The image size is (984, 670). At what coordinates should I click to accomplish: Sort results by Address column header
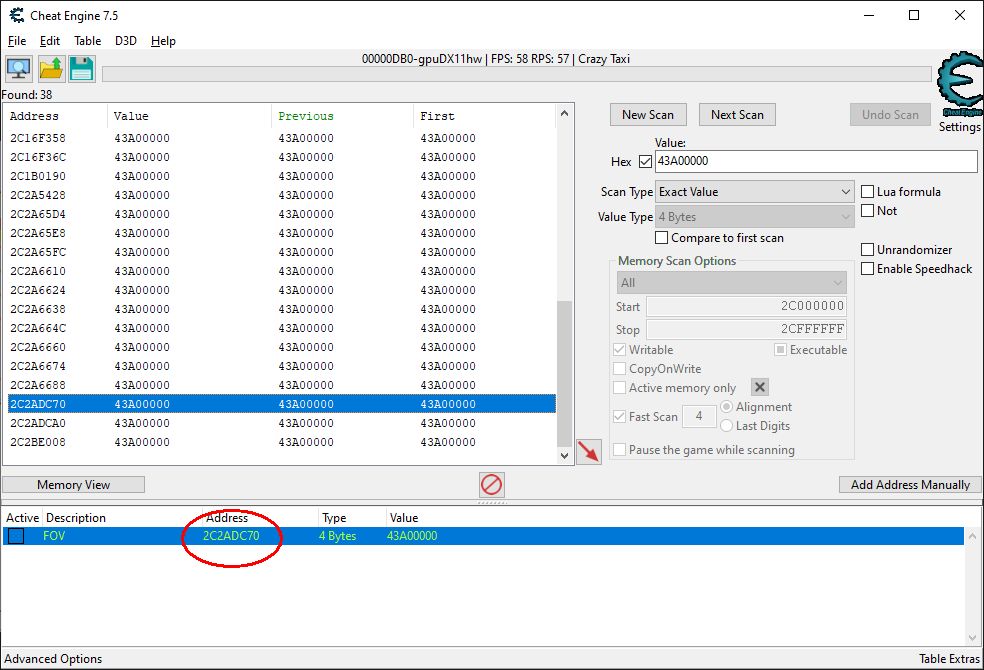click(x=55, y=116)
